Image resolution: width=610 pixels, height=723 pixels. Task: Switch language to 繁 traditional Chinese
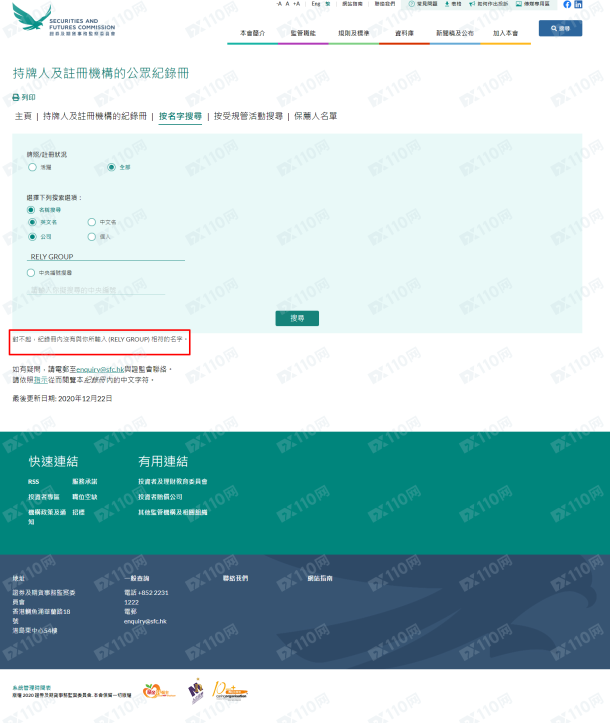click(328, 4)
